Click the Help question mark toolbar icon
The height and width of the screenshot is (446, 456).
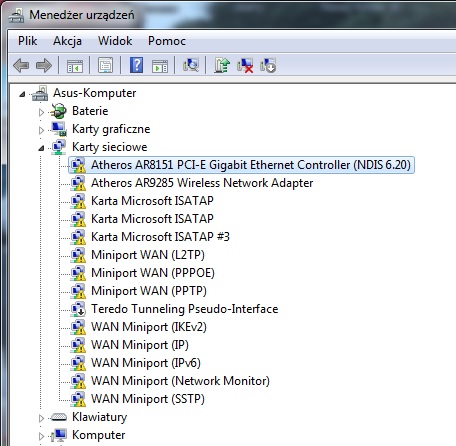coord(136,65)
